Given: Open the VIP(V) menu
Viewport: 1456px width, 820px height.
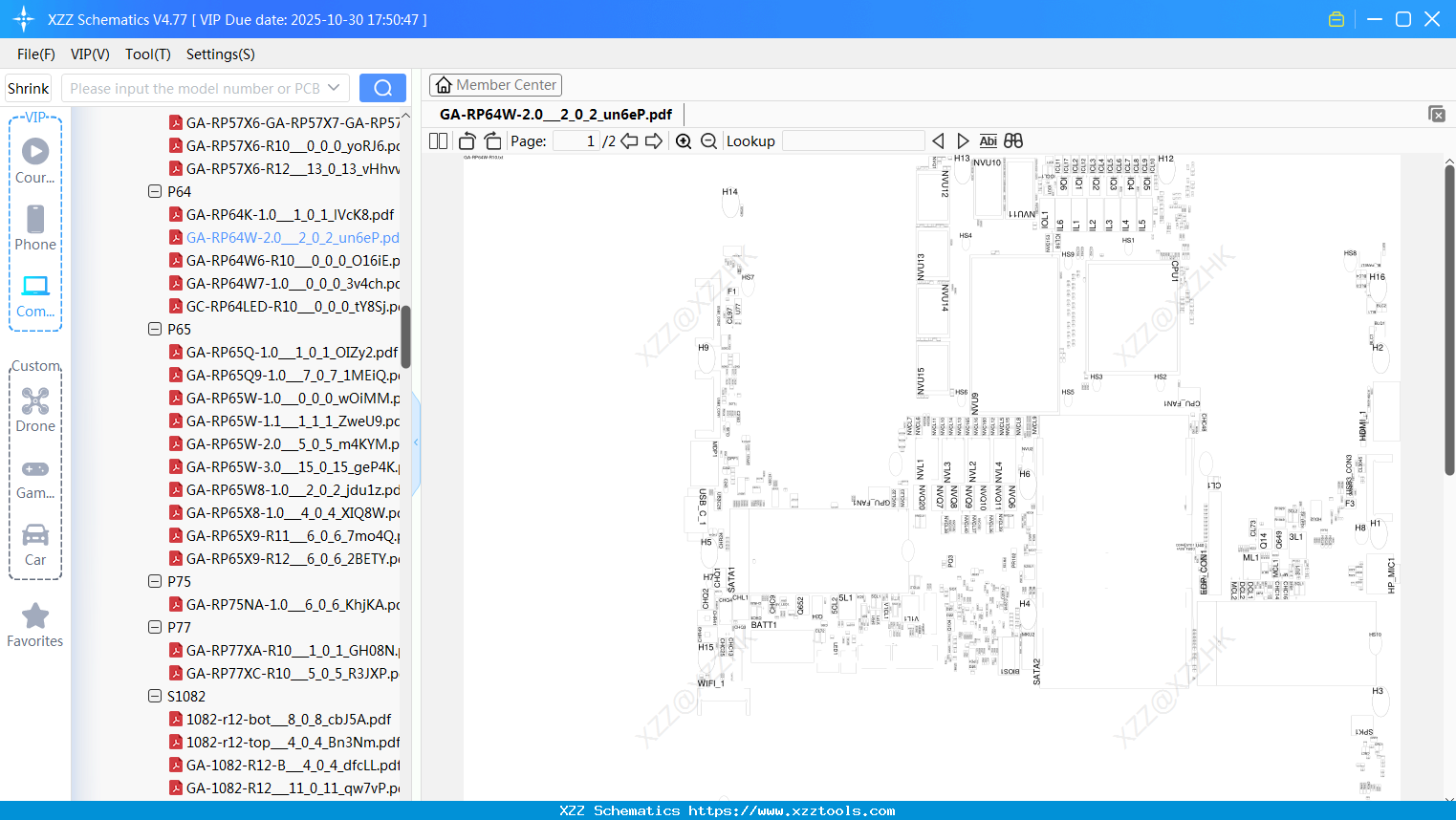Looking at the screenshot, I should (90, 54).
